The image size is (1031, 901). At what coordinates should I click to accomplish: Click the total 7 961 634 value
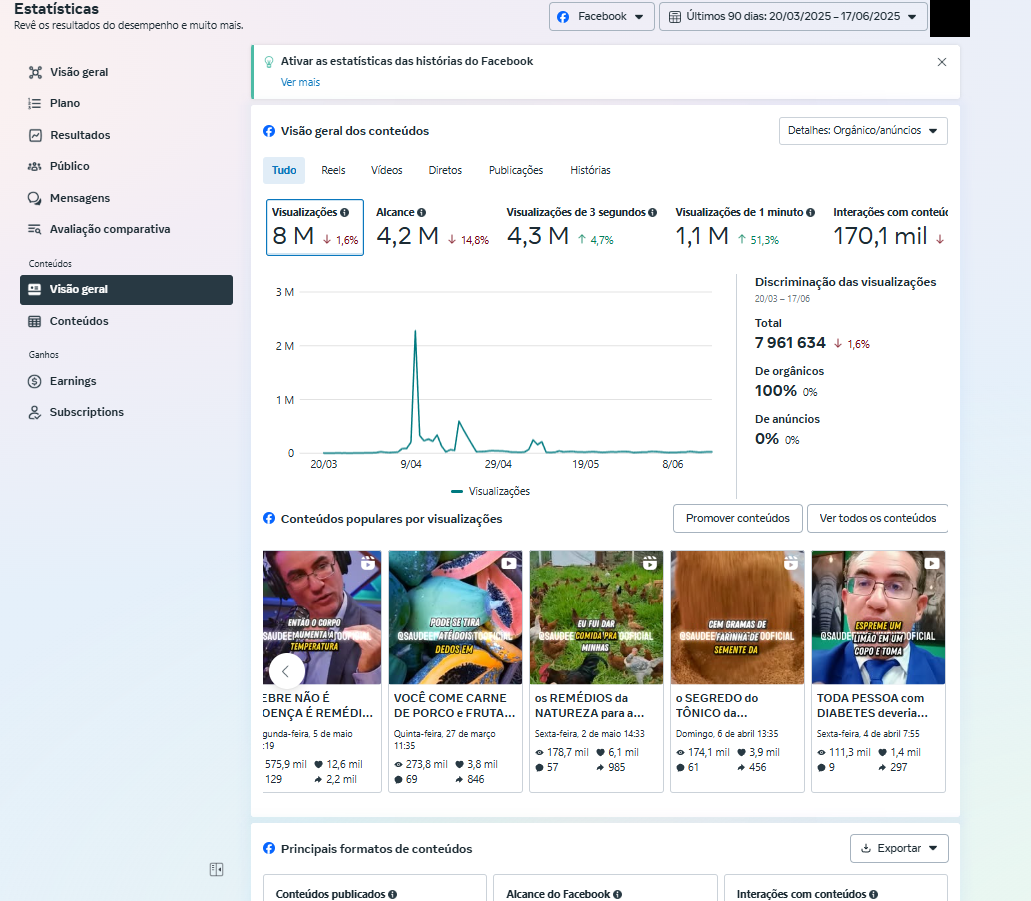(x=790, y=343)
